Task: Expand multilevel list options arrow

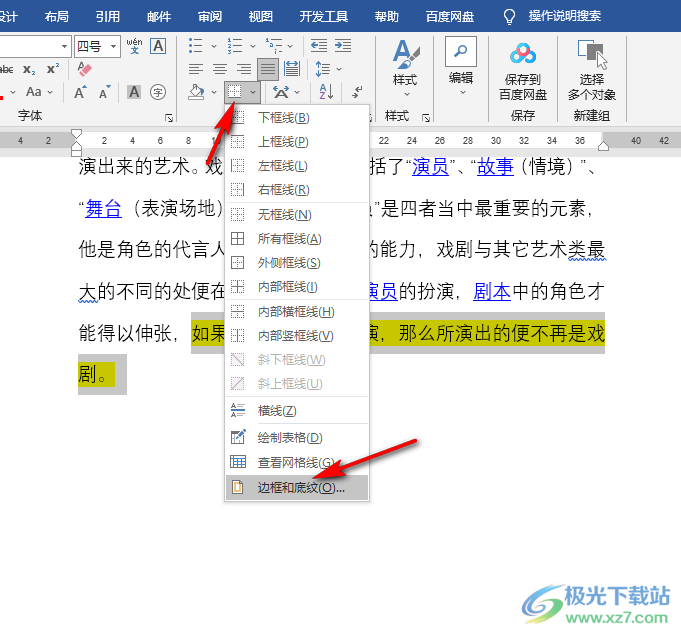Action: click(290, 46)
